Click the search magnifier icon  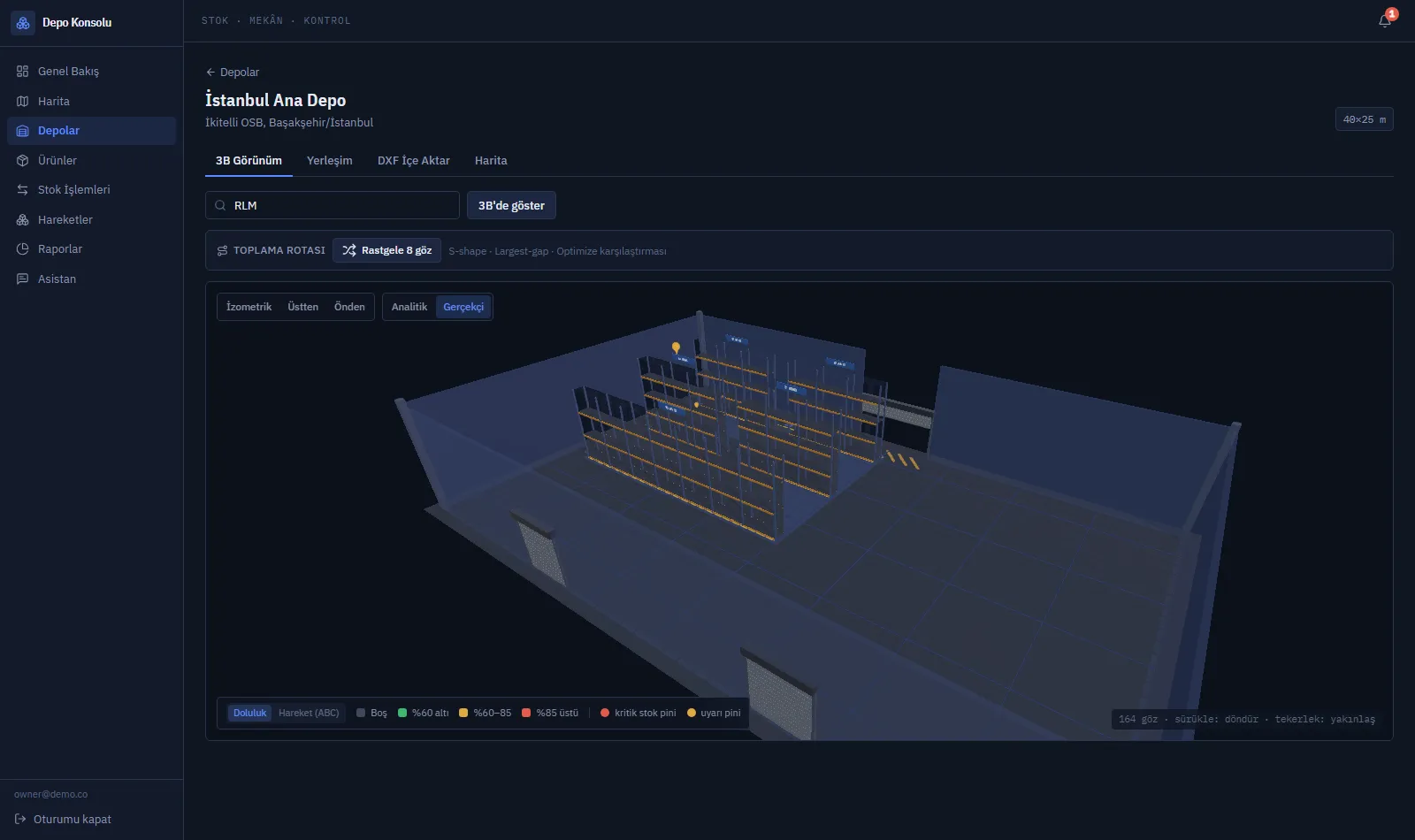(x=220, y=205)
